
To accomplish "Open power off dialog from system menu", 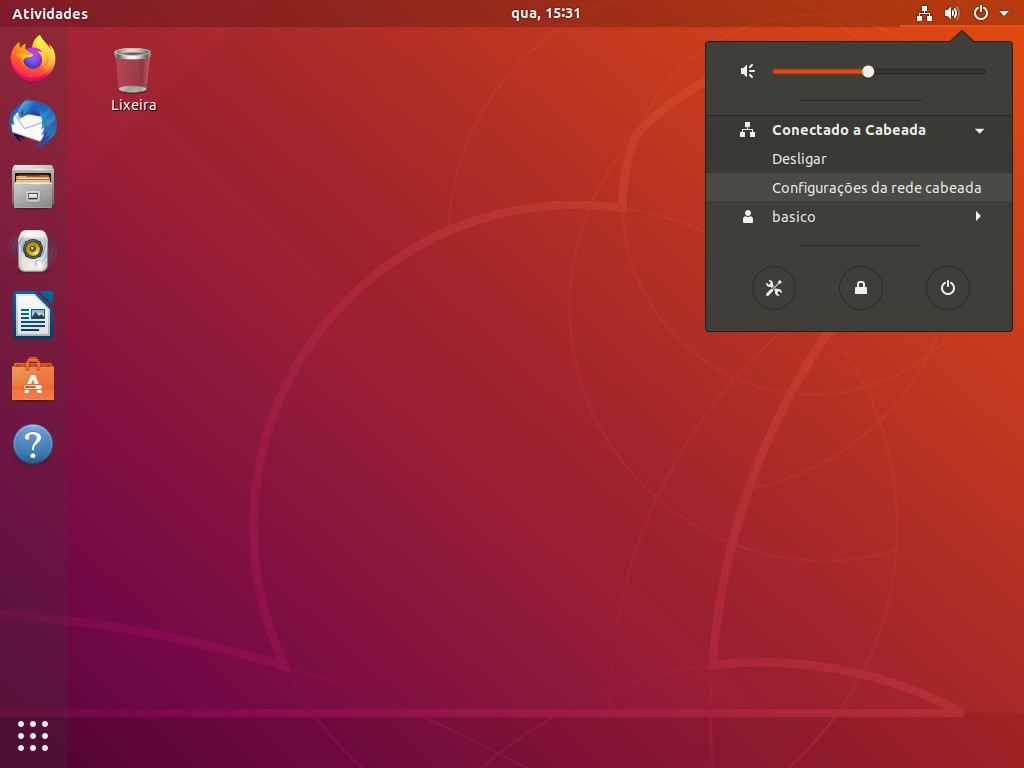I will [x=948, y=288].
